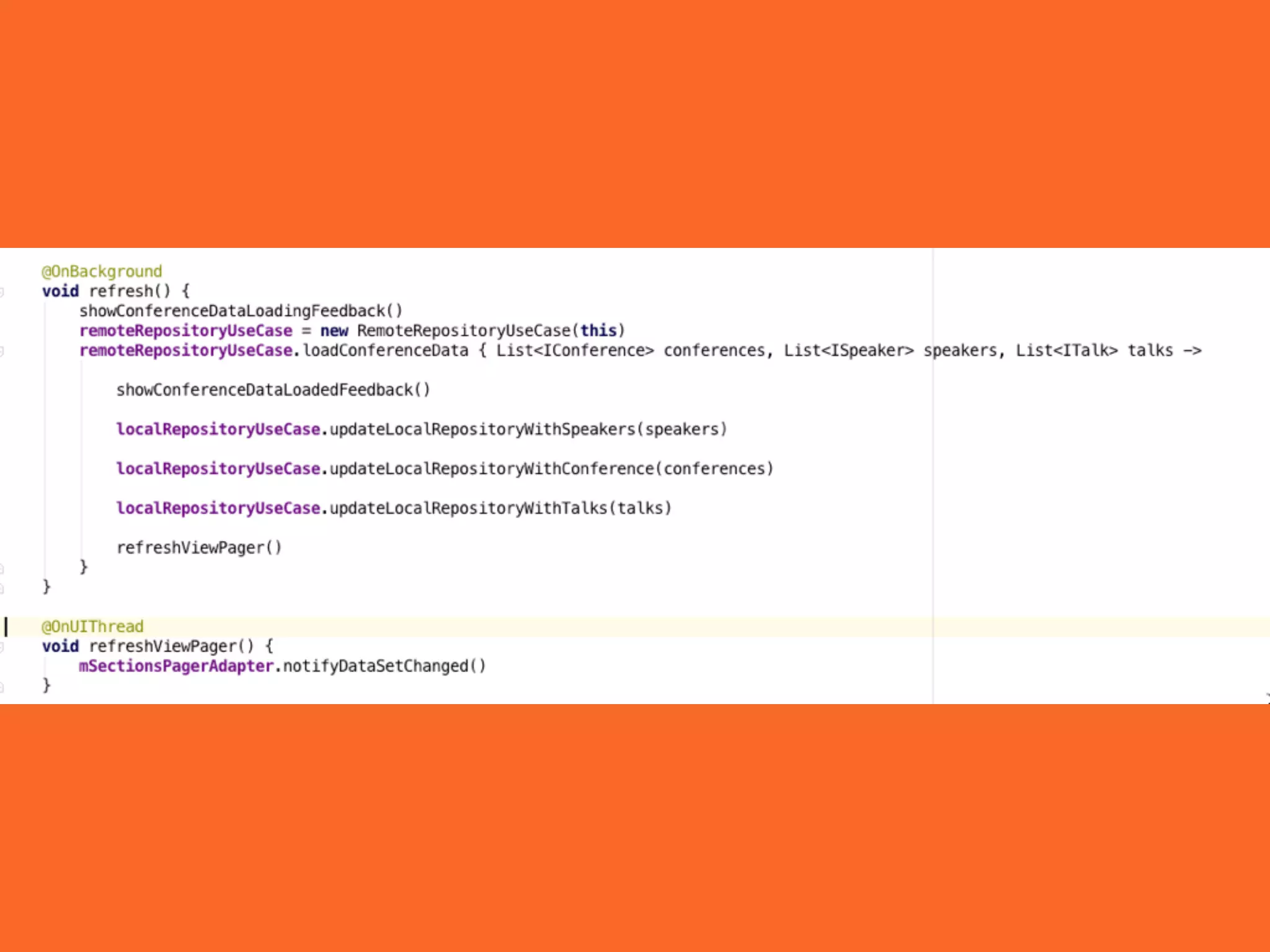Click the fold-end marker after refresh() closing brace
The height and width of the screenshot is (952, 1270).
[x=2, y=587]
